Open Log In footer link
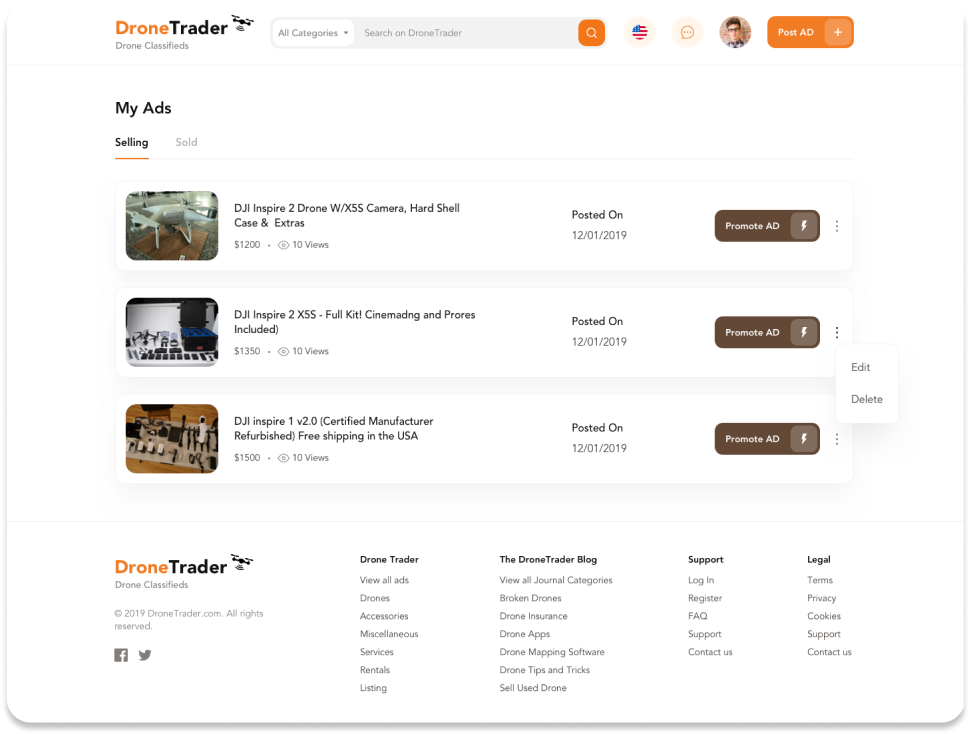Screen dimensions: 972x734 coord(701,580)
